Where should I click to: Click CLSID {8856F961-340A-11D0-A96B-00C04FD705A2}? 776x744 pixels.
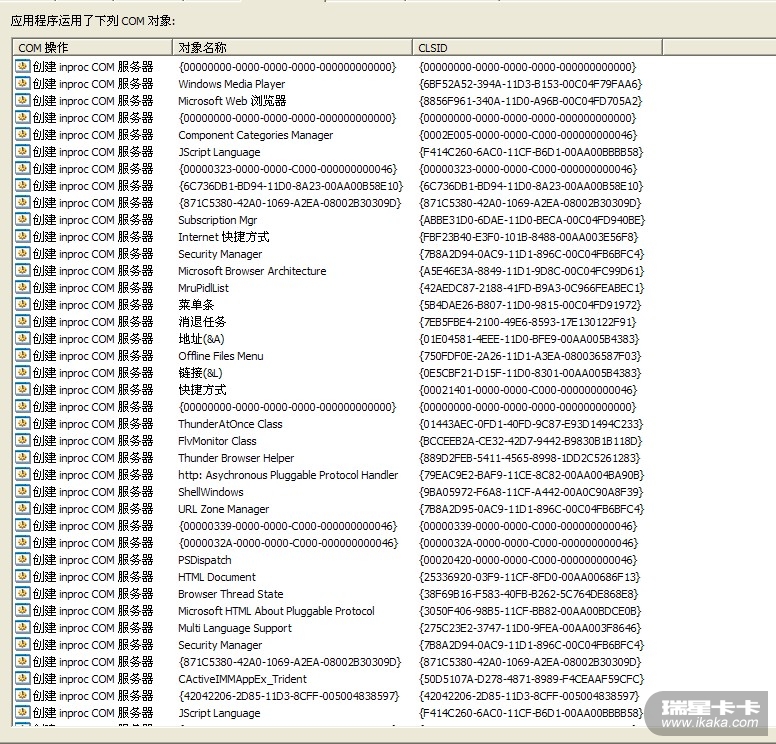pyautogui.click(x=531, y=101)
